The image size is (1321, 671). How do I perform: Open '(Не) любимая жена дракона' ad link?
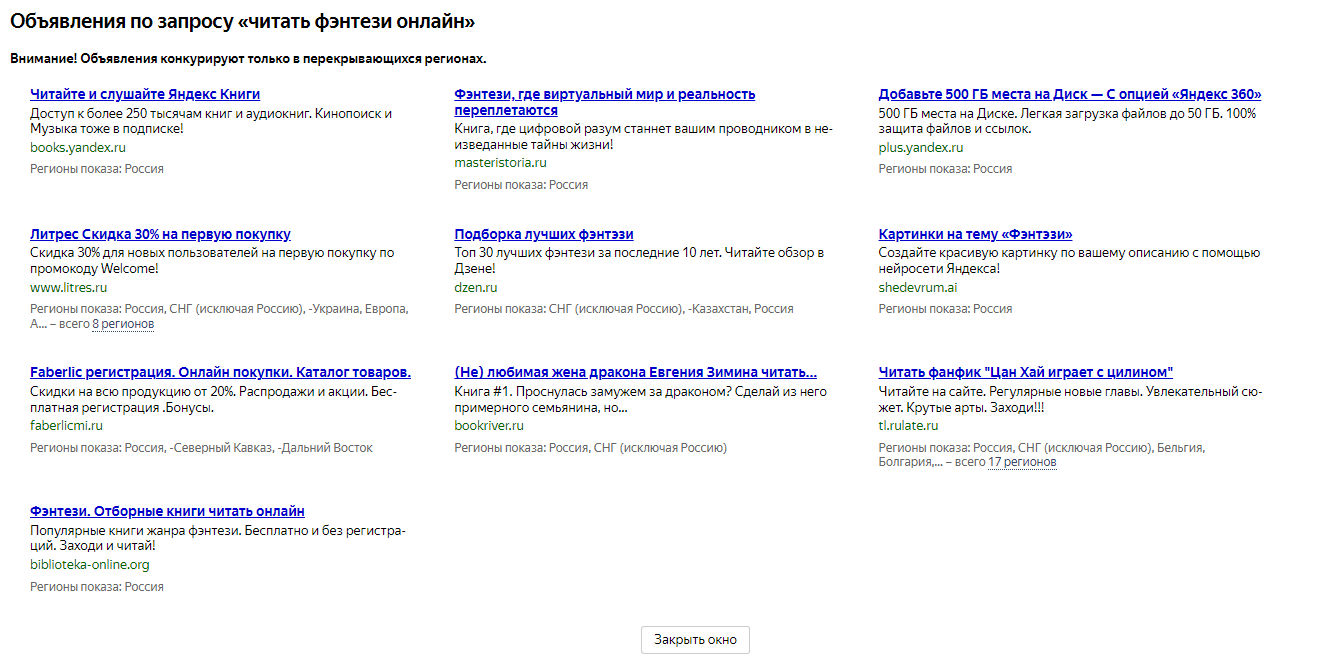click(x=635, y=372)
